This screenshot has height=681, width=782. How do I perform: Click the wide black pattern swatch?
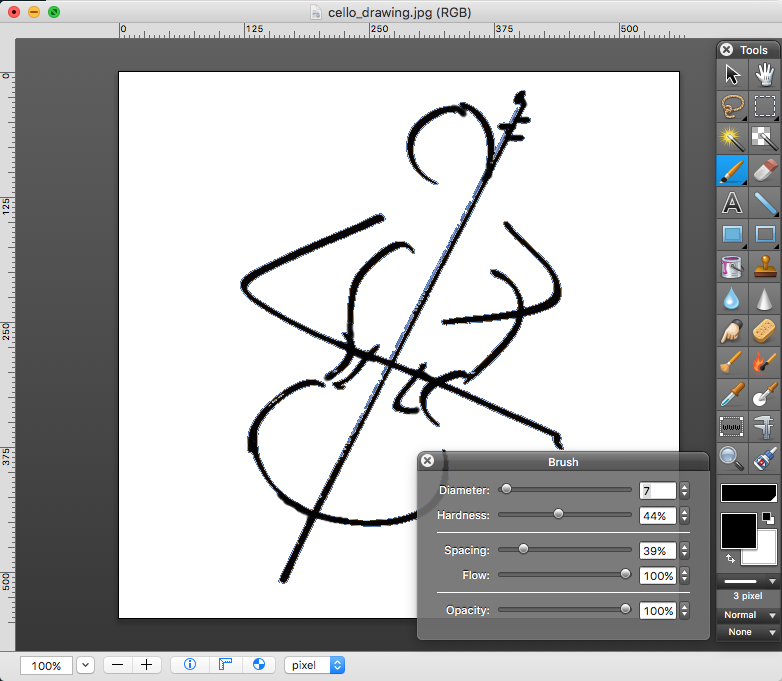pos(749,493)
